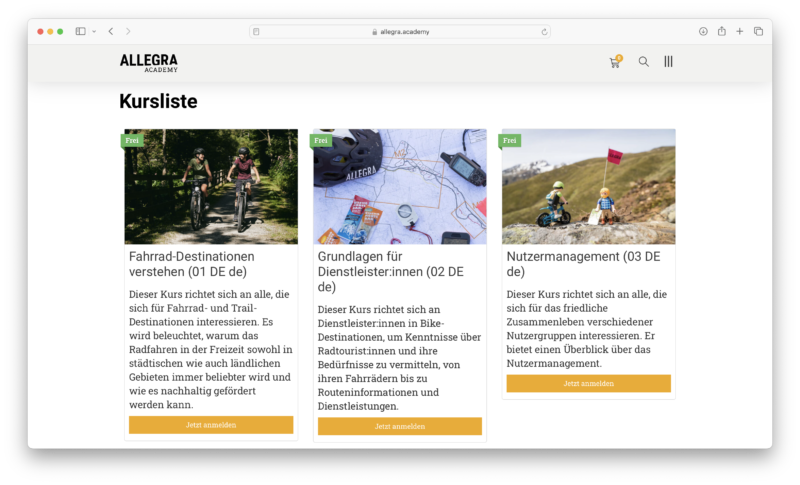The image size is (800, 485).
Task: Click the reader page icon in address bar
Action: click(256, 32)
